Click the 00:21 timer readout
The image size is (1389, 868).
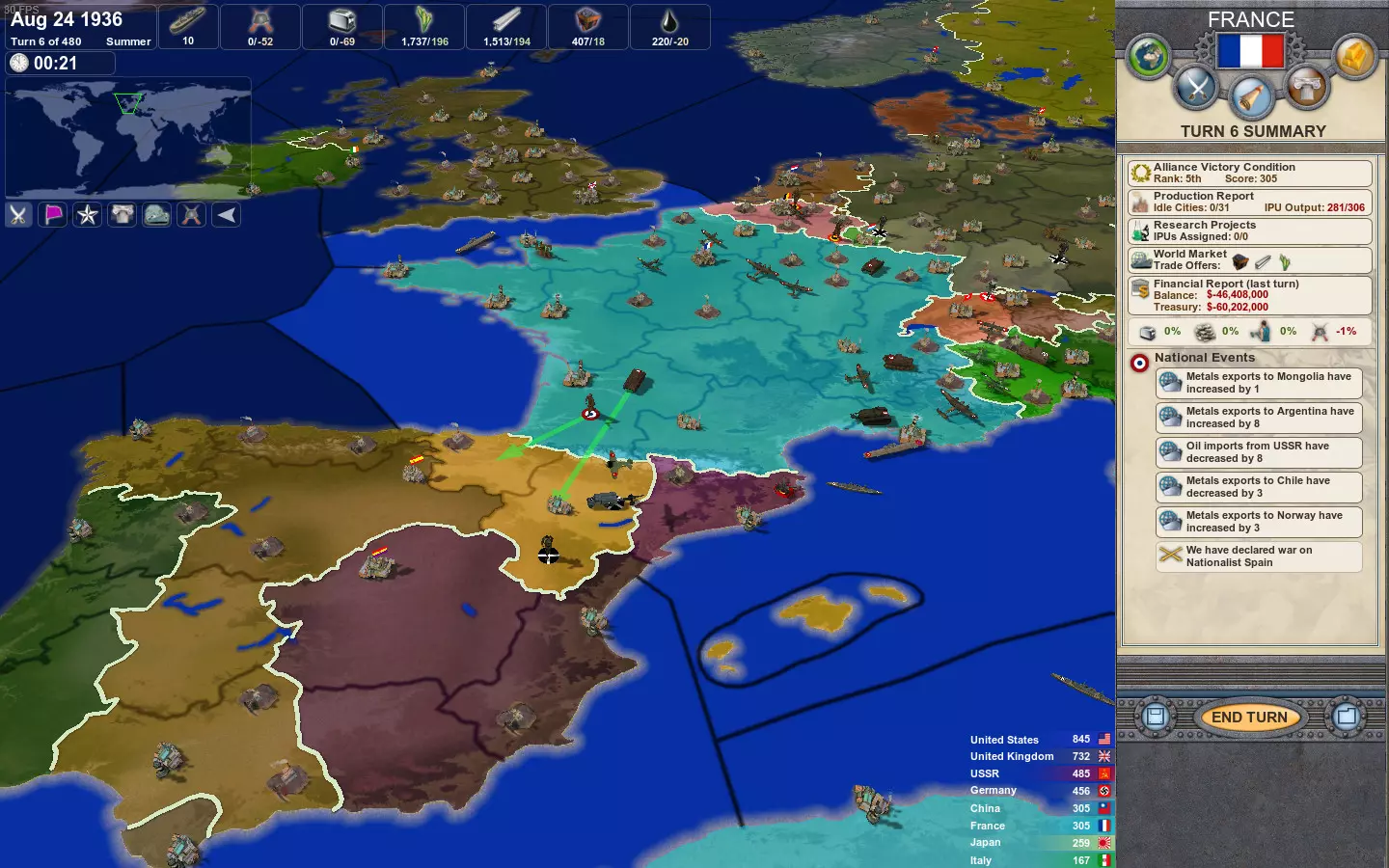tap(55, 64)
